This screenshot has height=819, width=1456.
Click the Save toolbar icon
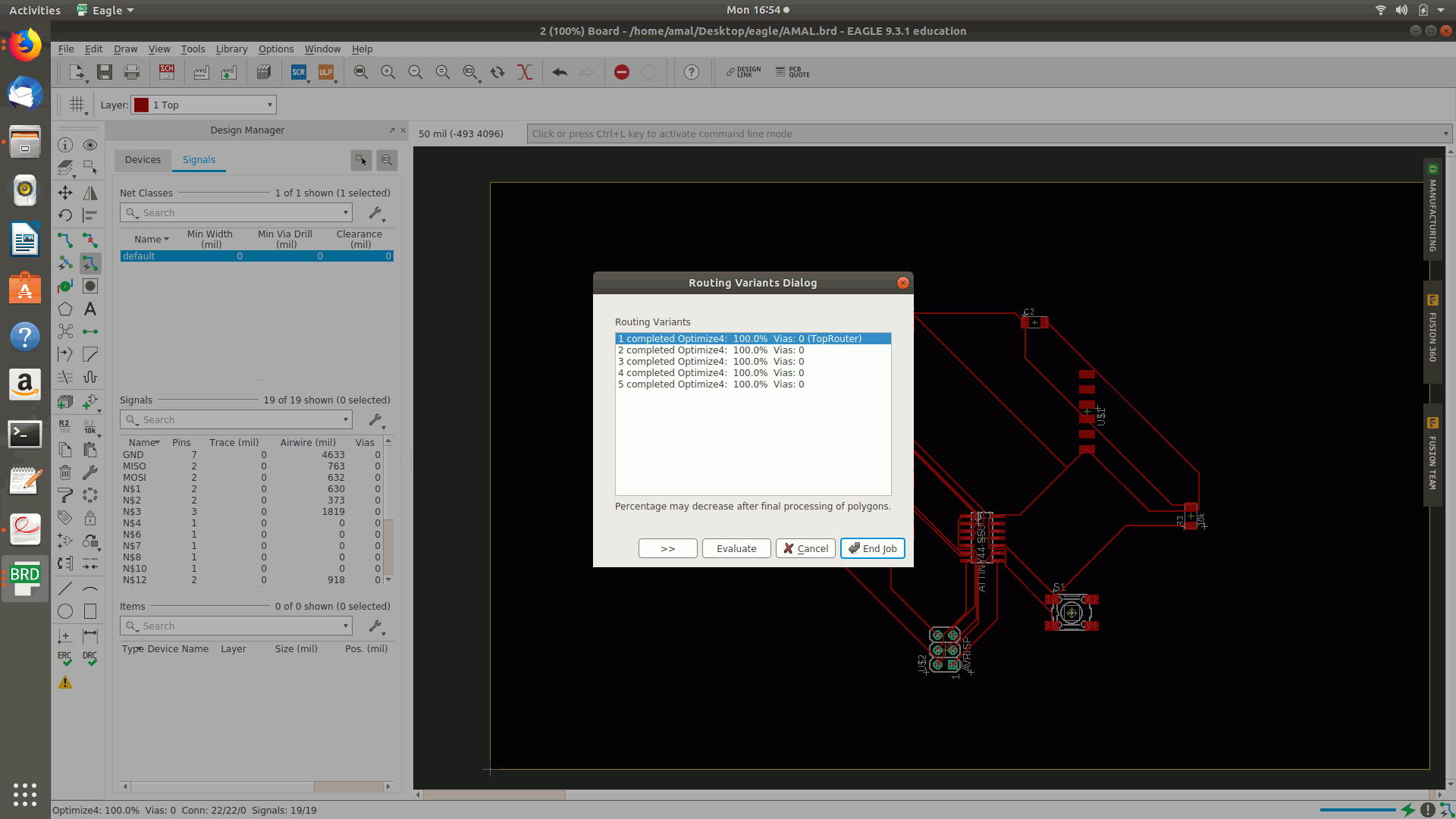coord(105,73)
